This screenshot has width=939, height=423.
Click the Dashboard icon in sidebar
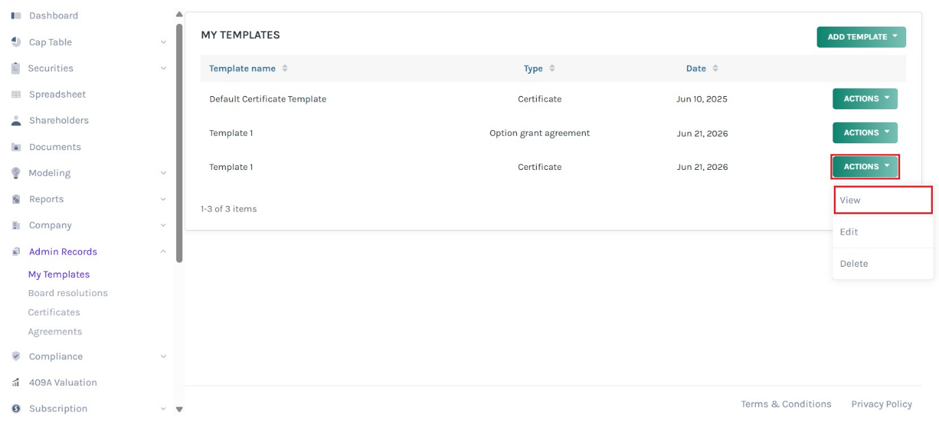pos(16,16)
